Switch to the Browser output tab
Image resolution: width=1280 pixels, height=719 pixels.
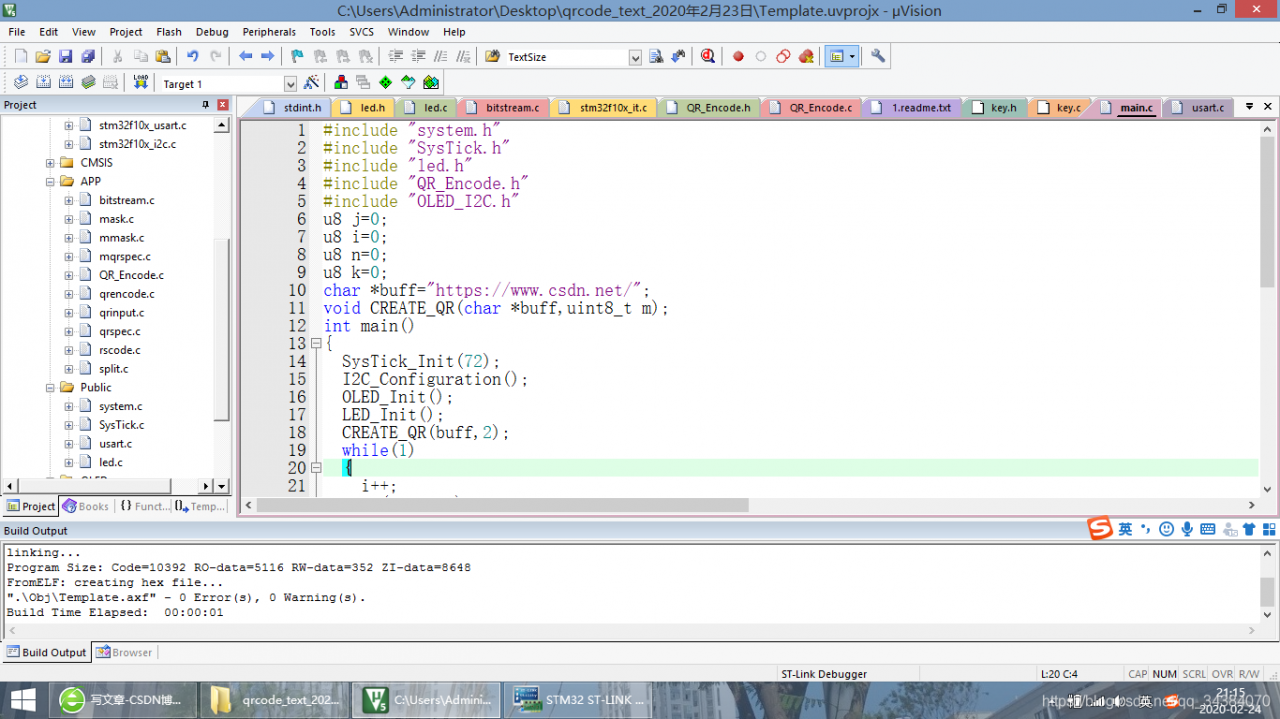tap(124, 652)
